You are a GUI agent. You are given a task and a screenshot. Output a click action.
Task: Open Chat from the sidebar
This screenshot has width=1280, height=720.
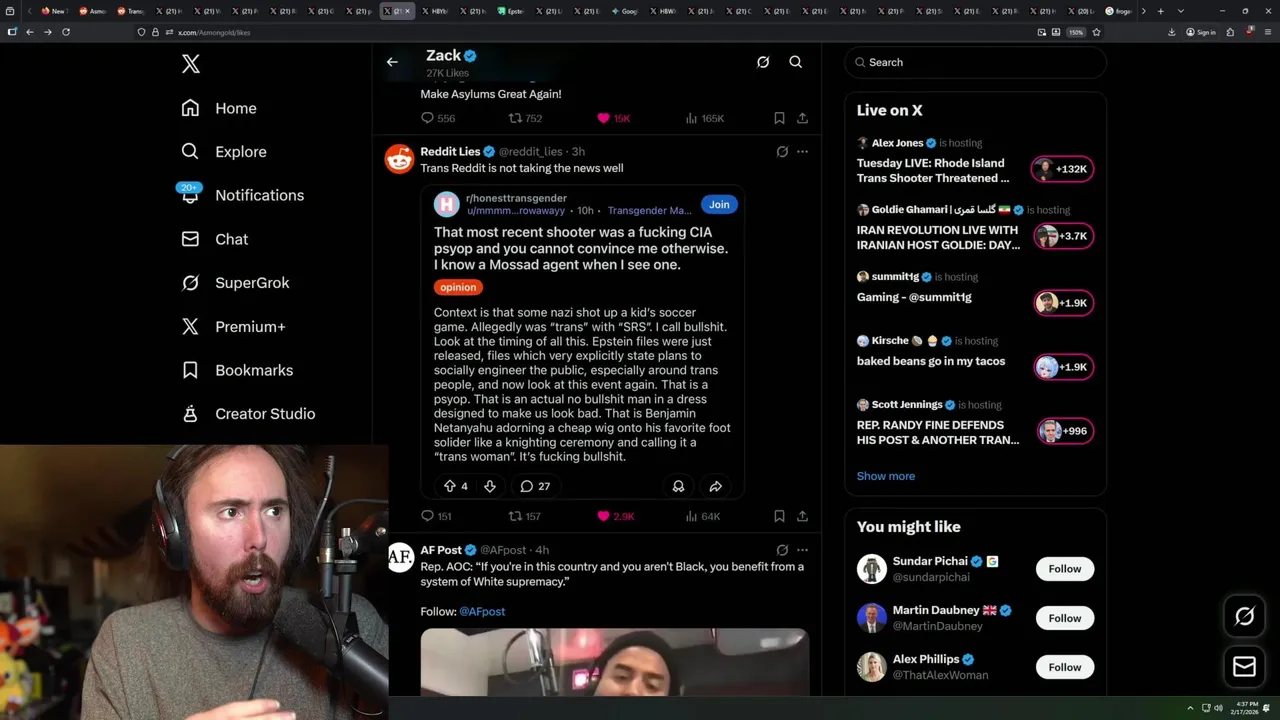(x=214, y=239)
